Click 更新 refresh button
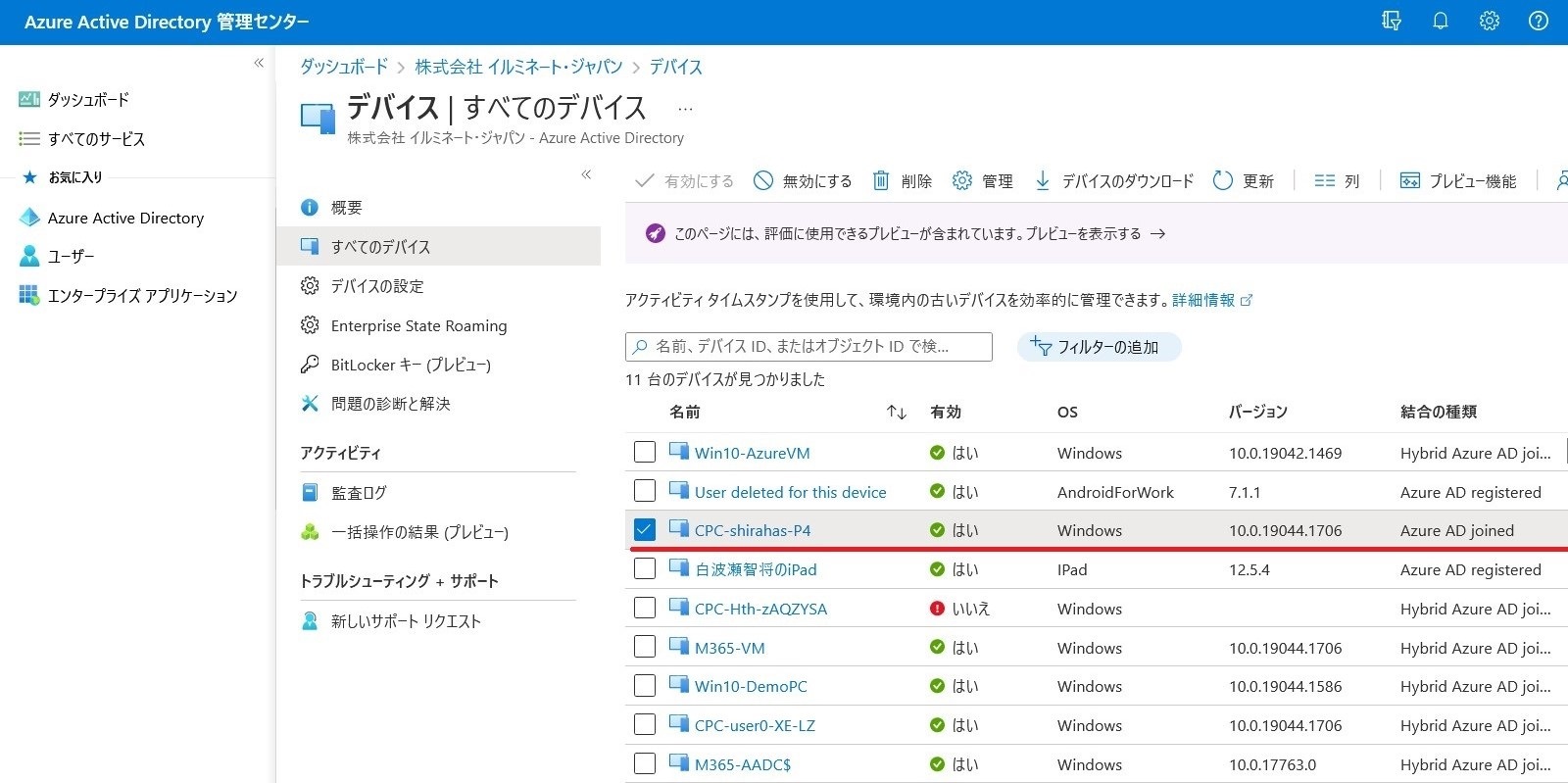The height and width of the screenshot is (783, 1568). 1244,181
